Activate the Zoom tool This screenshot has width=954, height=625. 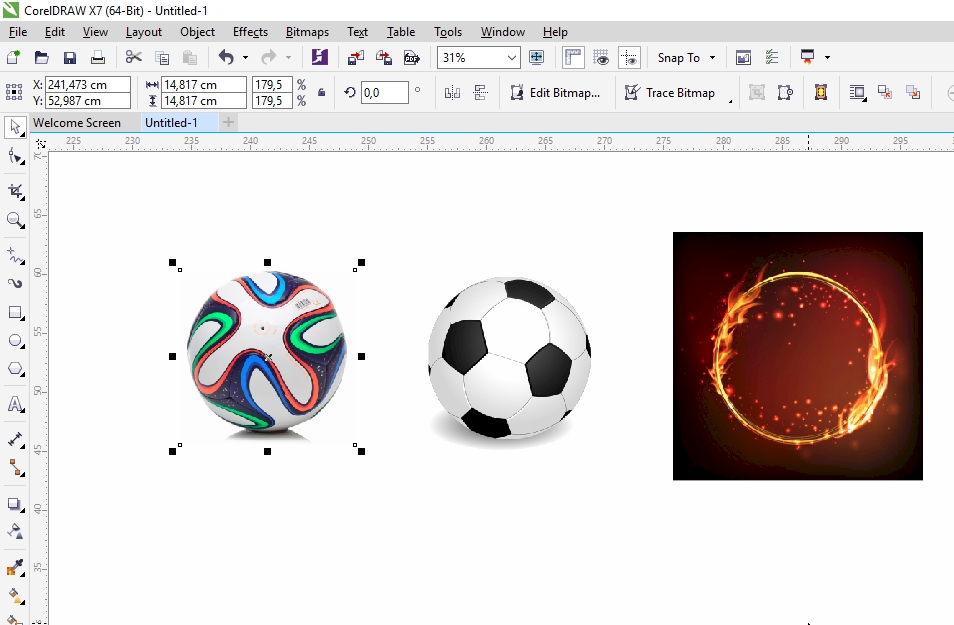[x=14, y=221]
